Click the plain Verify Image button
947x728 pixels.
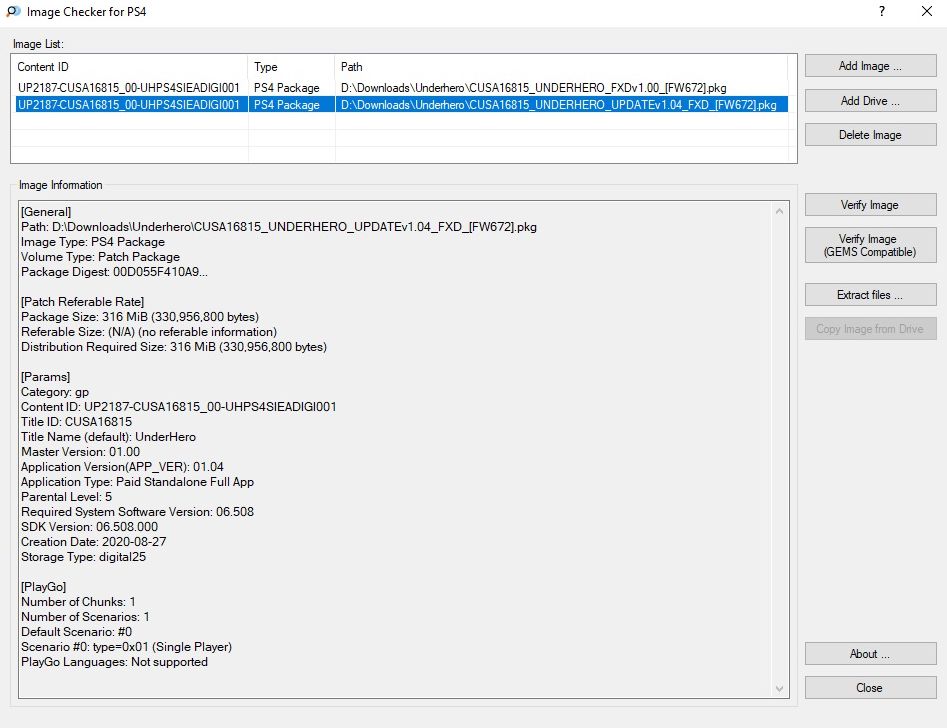(870, 205)
